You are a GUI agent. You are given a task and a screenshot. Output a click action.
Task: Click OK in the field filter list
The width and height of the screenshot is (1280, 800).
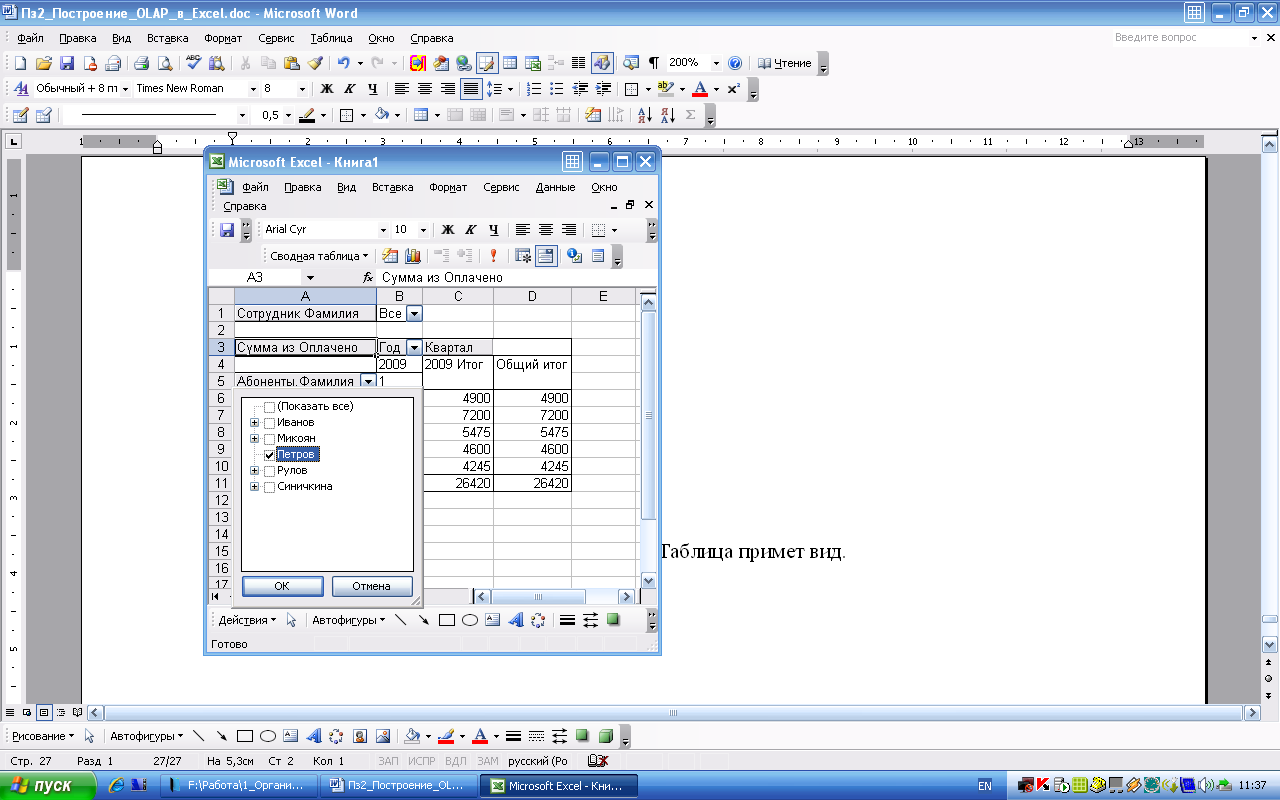[x=282, y=586]
